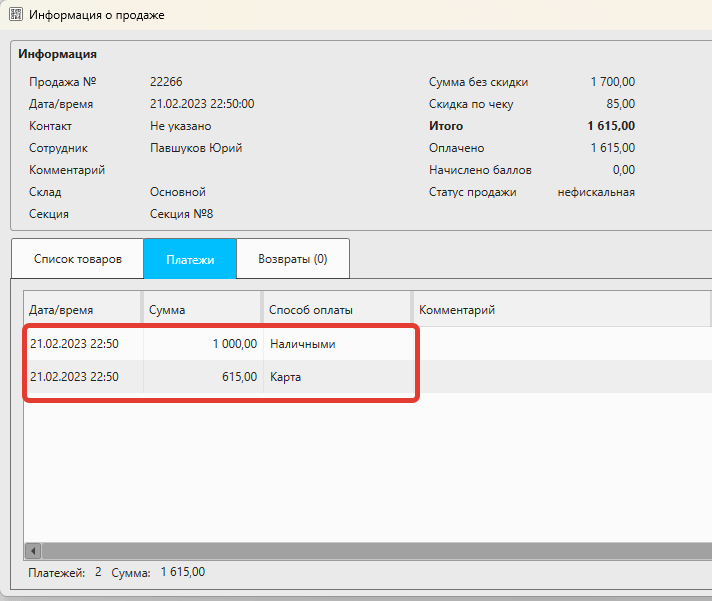The height and width of the screenshot is (601, 712).
Task: Click the application icon in the title bar
Action: 16,16
